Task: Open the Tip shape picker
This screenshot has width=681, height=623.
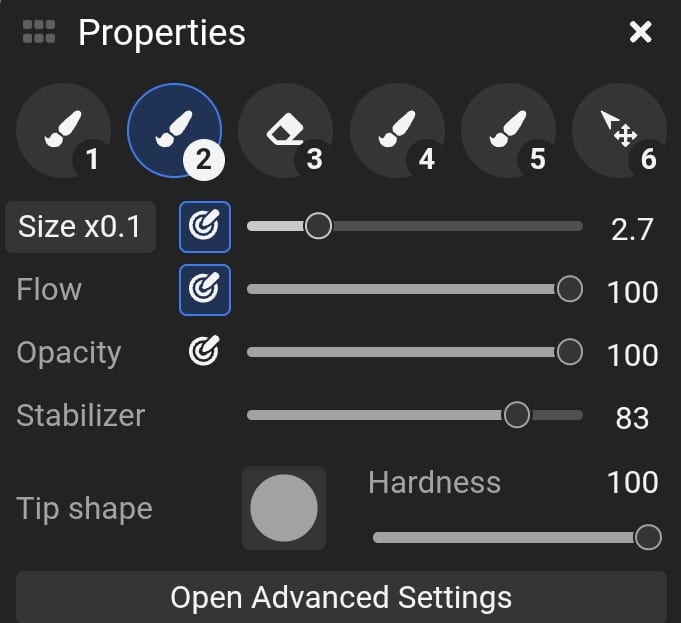Action: (284, 508)
